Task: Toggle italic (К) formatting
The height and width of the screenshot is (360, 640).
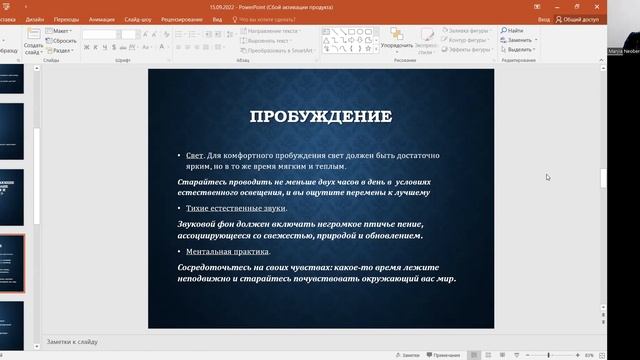Action: coord(96,48)
